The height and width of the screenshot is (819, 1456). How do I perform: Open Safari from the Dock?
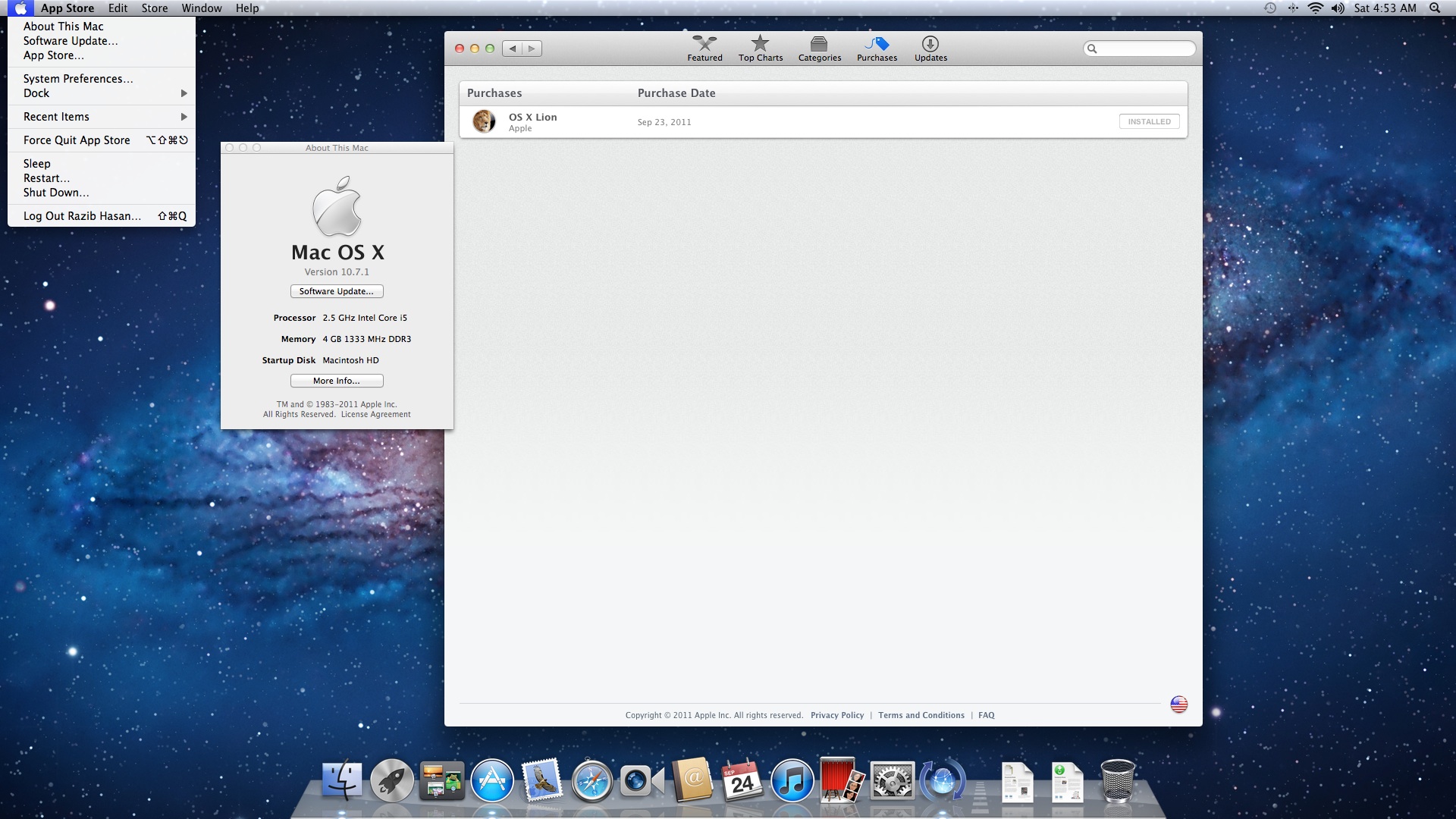[x=592, y=780]
